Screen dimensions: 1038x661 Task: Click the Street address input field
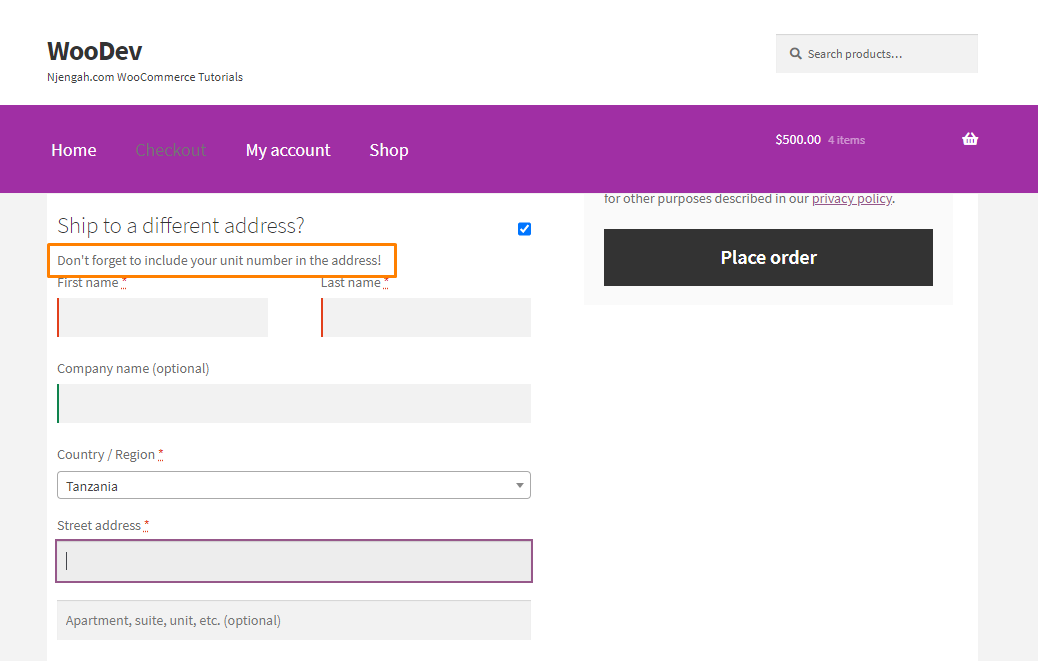click(294, 561)
